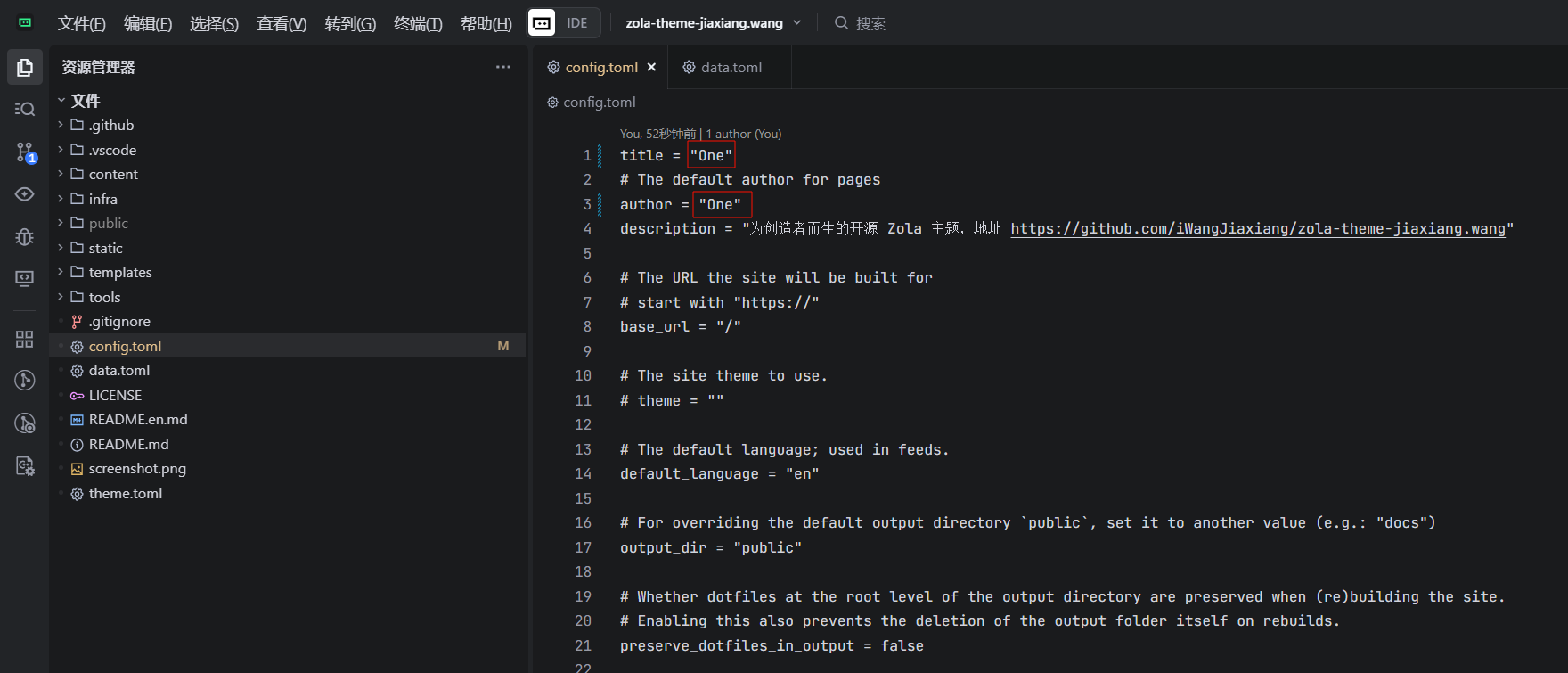
Task: Open the 帮助(H) menu
Action: 486,23
